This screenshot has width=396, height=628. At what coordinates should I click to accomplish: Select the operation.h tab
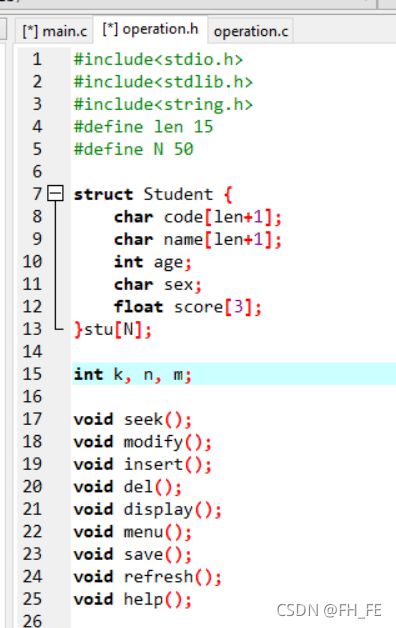(x=150, y=29)
